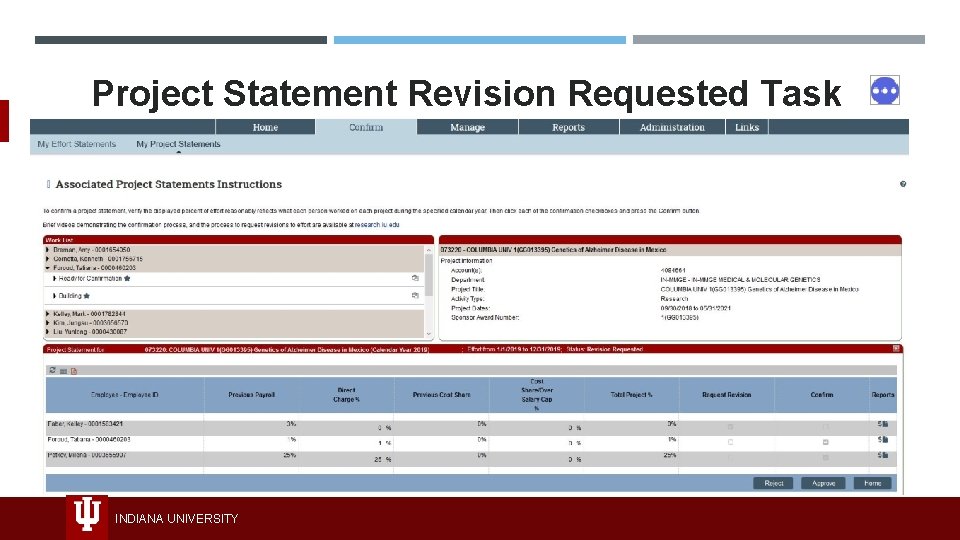960x540 pixels.
Task: Click the Work List scrollbar up arrow
Action: pos(429,250)
